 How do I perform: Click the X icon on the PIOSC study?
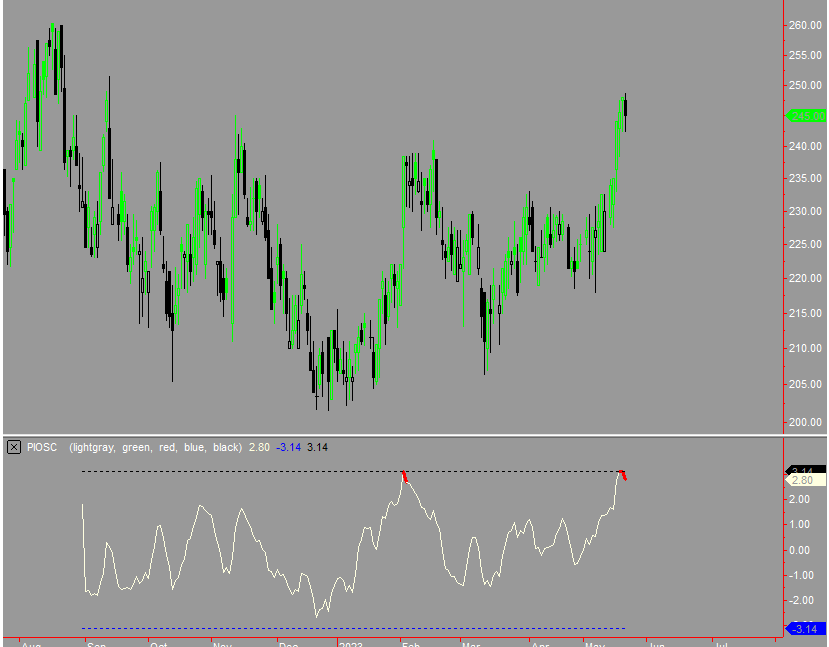coord(13,447)
